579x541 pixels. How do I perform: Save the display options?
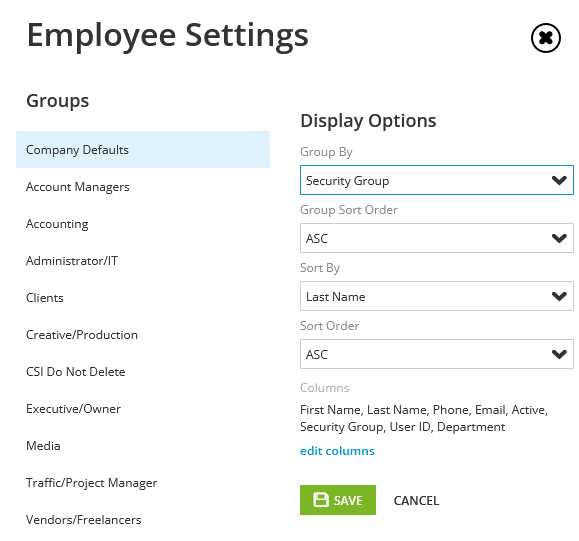point(338,500)
